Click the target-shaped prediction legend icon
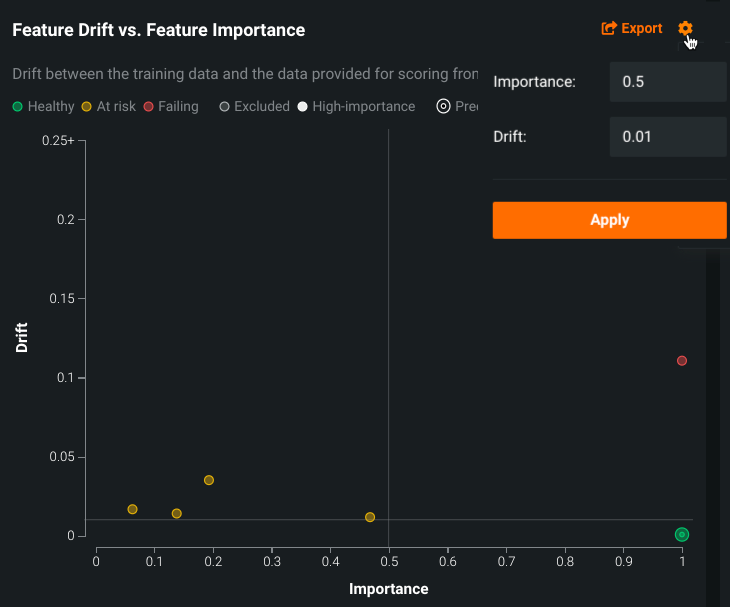Screen dimensions: 730x607 pos(444,106)
